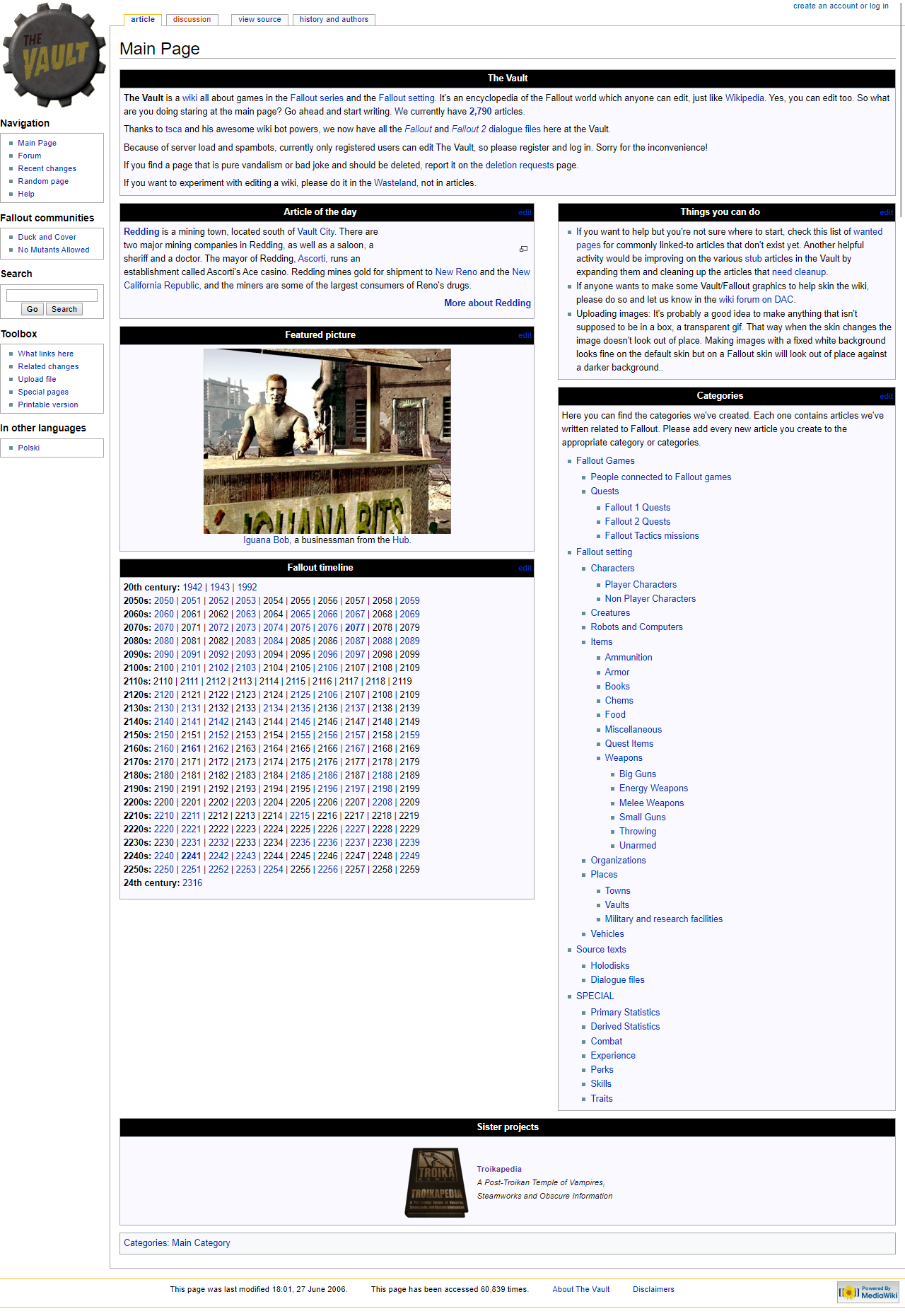Open Non Player Characters category

pos(650,599)
